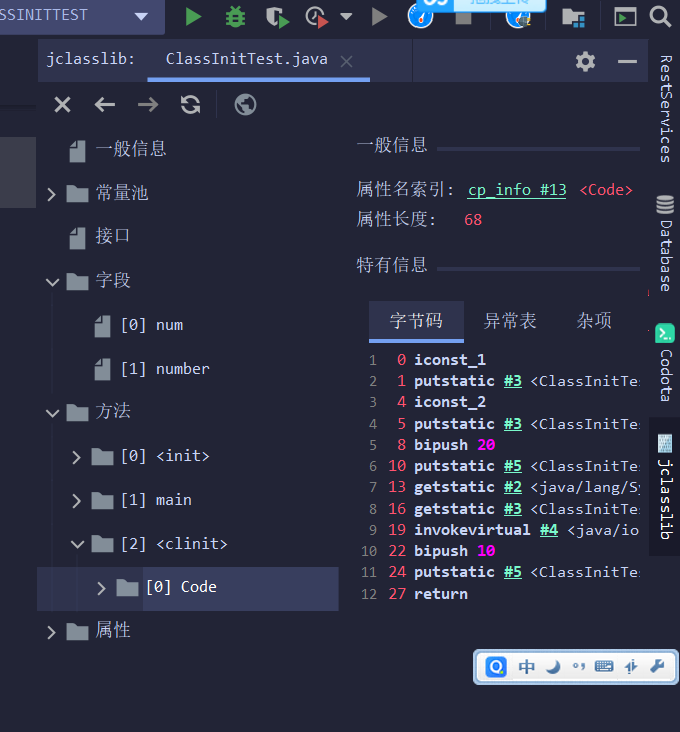Open the profiler options dropdown arrow
This screenshot has width=680, height=732.
[346, 17]
